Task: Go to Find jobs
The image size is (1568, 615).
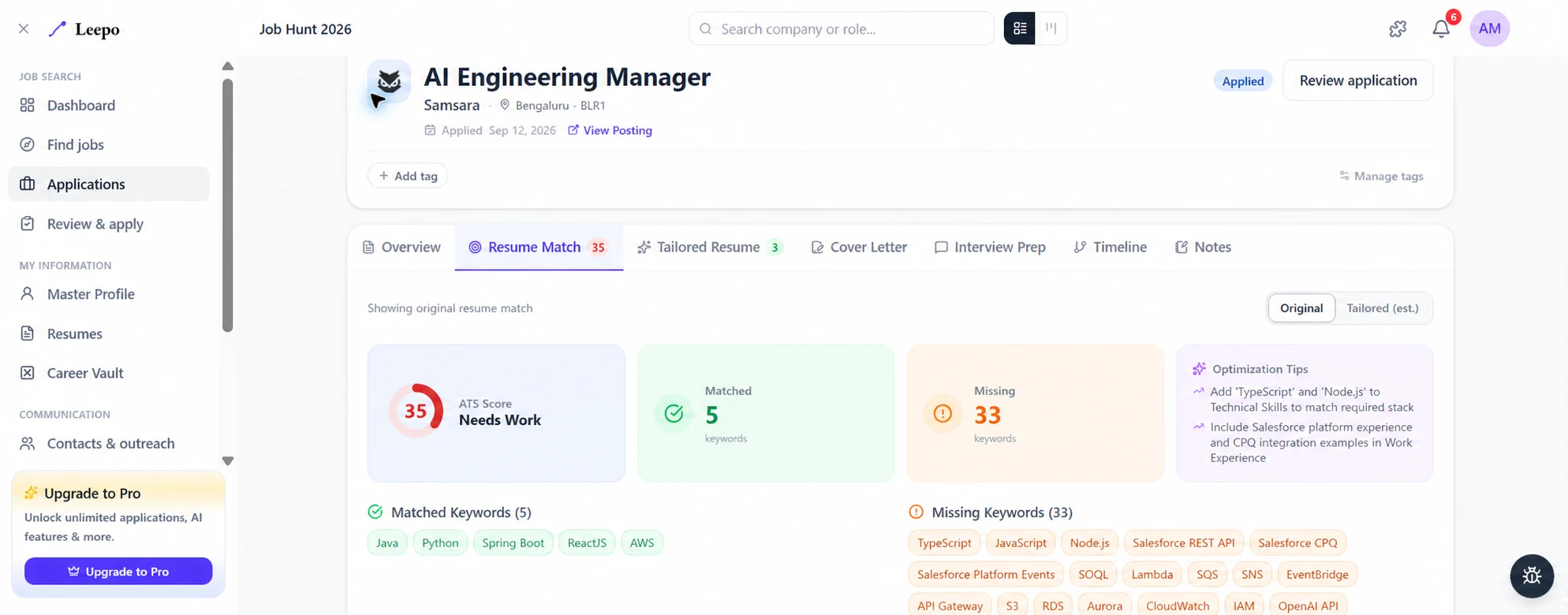Action: coord(109,145)
